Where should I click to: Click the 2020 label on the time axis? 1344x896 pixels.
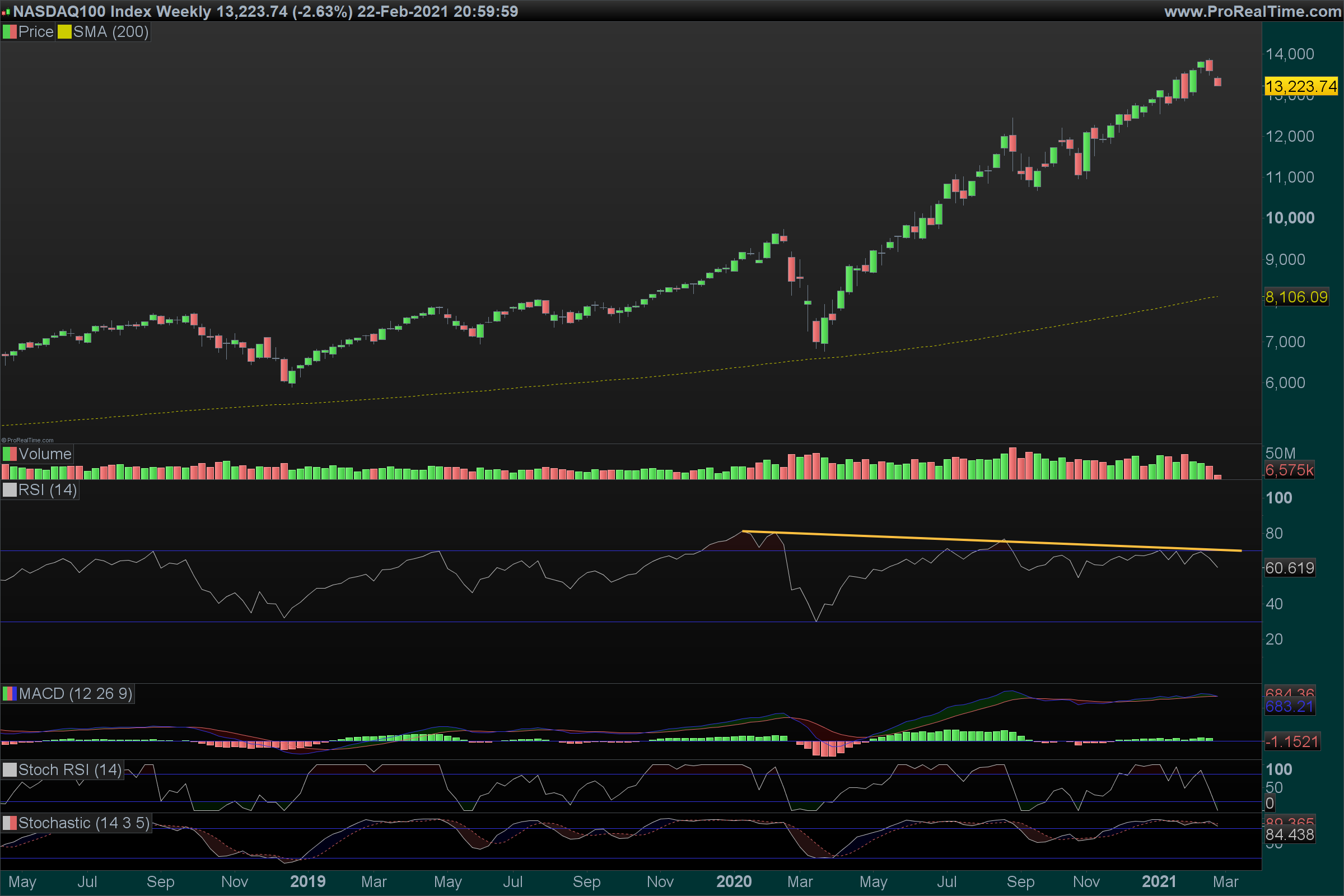(x=734, y=881)
